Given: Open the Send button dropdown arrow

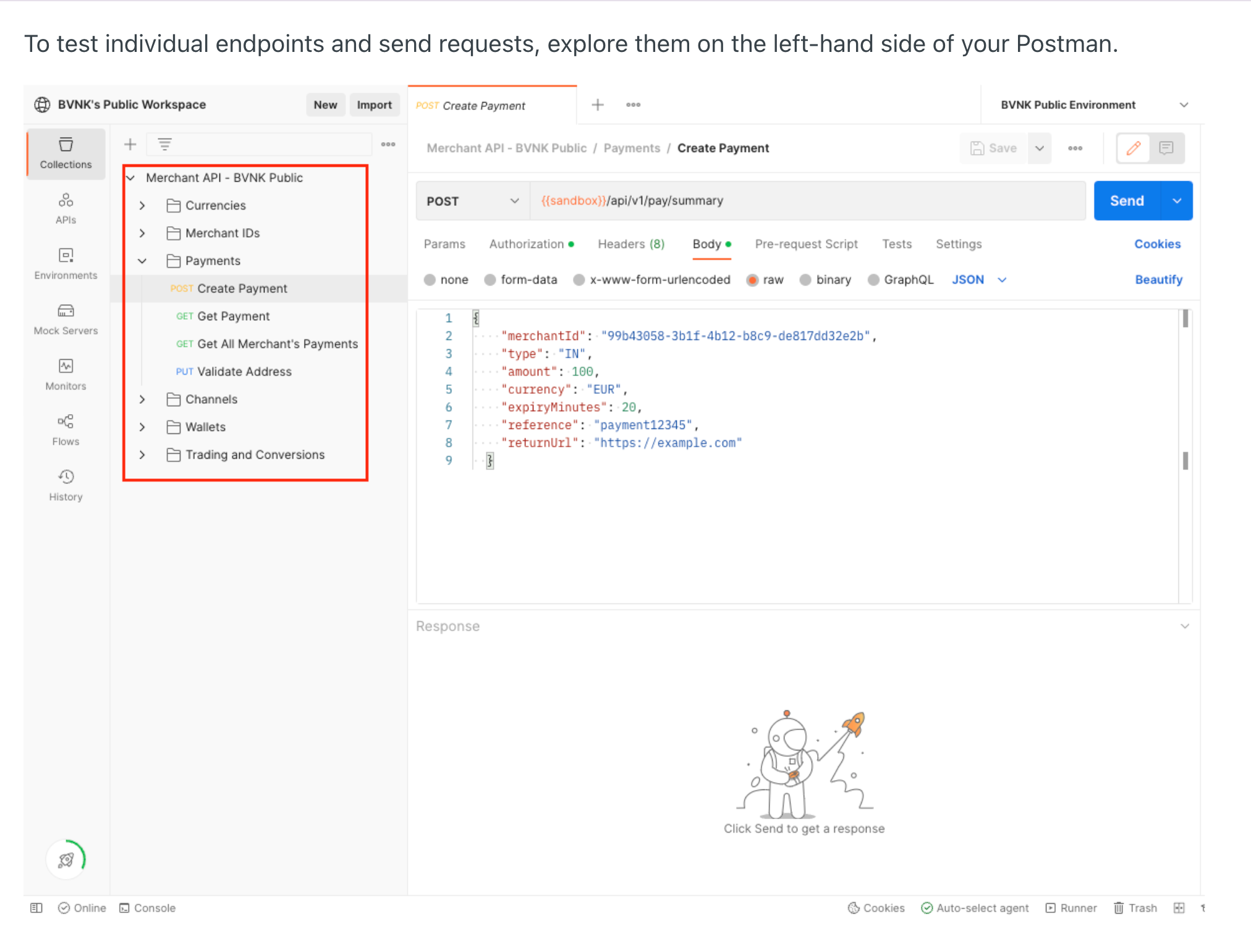Looking at the screenshot, I should (x=1177, y=201).
